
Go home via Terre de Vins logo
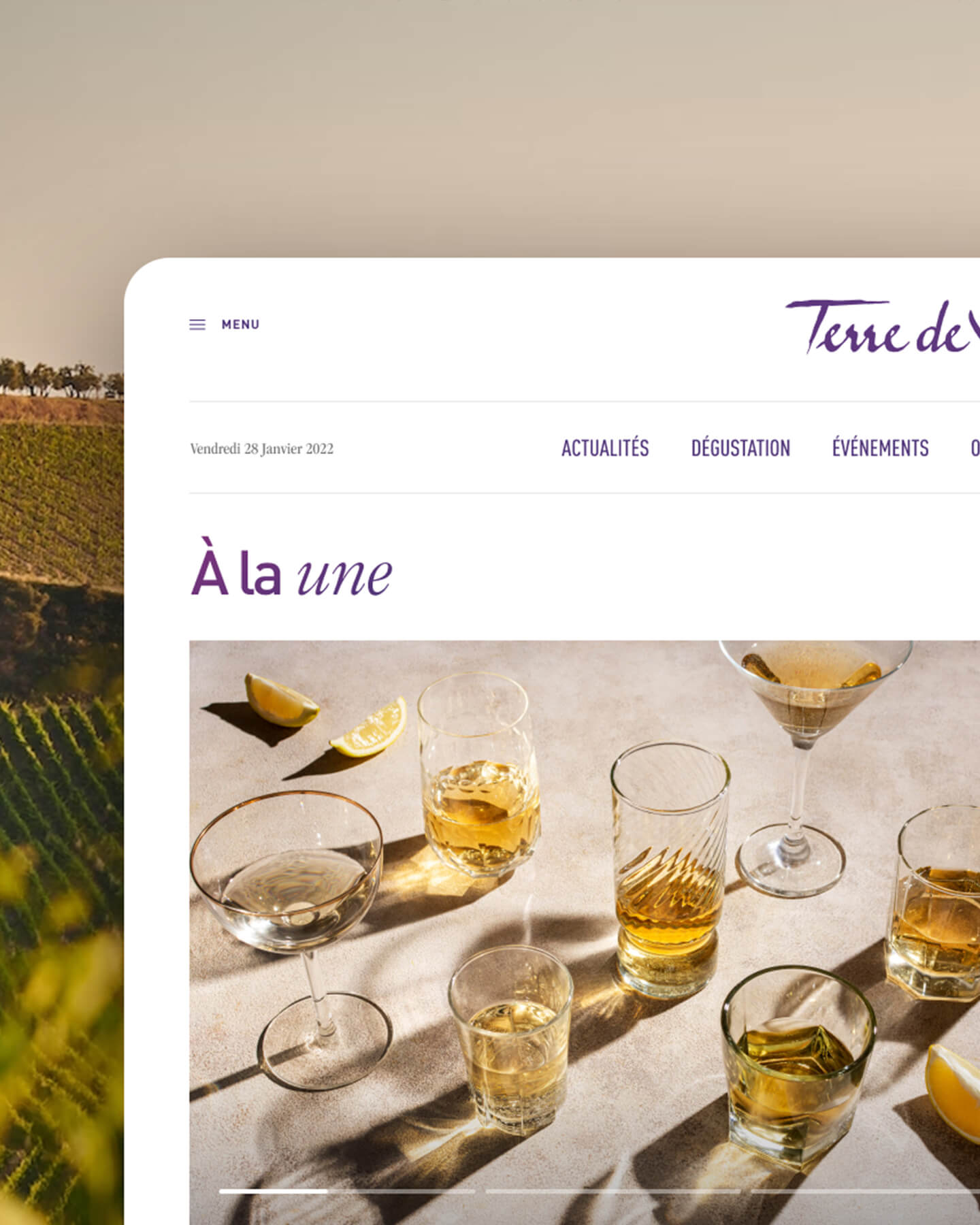pyautogui.click(x=883, y=327)
